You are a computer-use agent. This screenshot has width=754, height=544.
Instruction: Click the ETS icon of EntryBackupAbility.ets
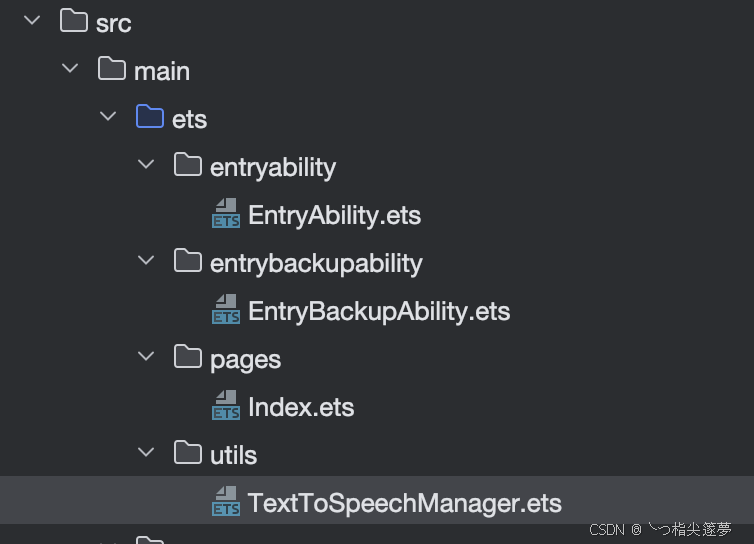coord(226,309)
